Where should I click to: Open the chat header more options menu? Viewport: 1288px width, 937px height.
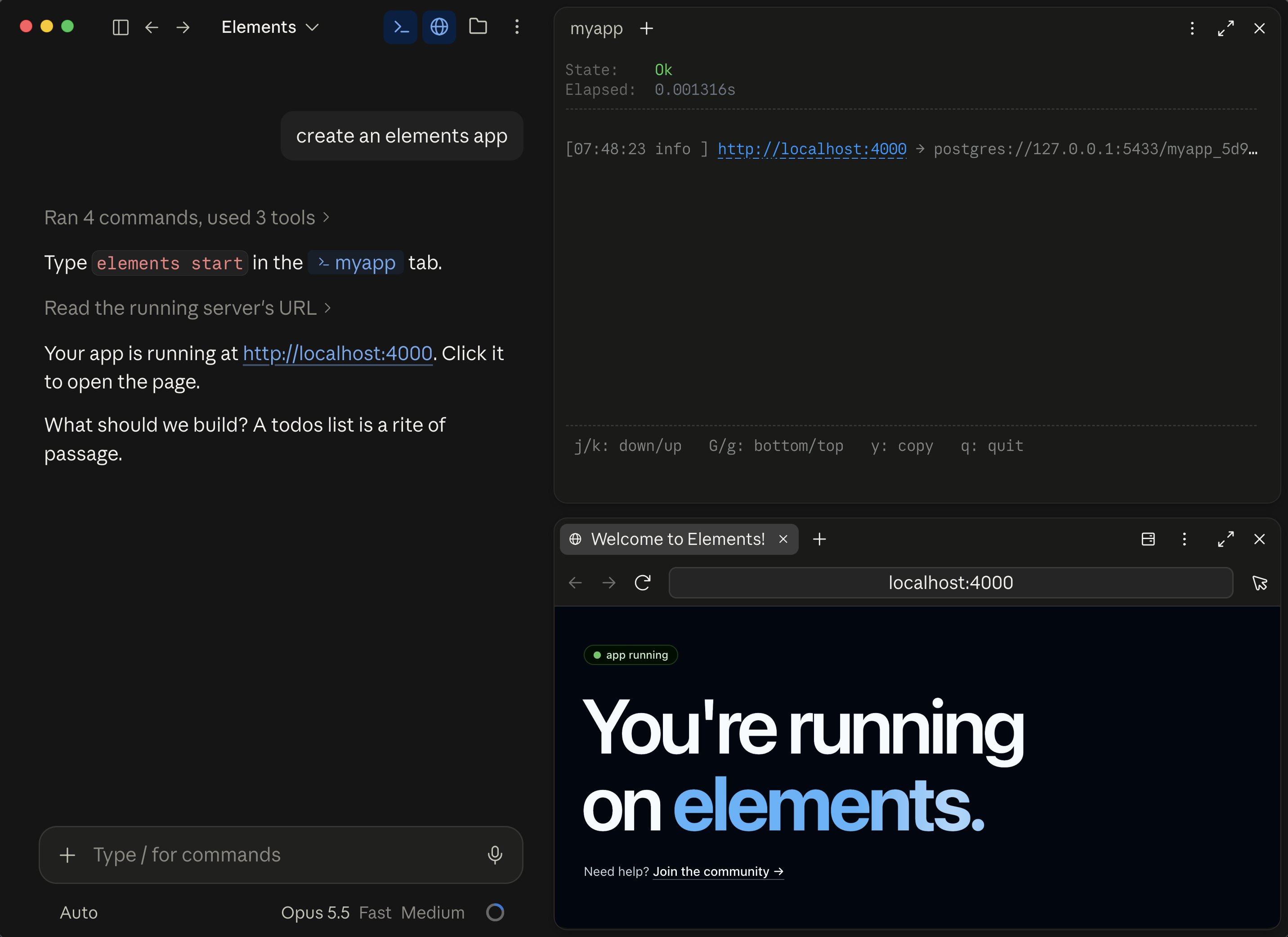[517, 27]
